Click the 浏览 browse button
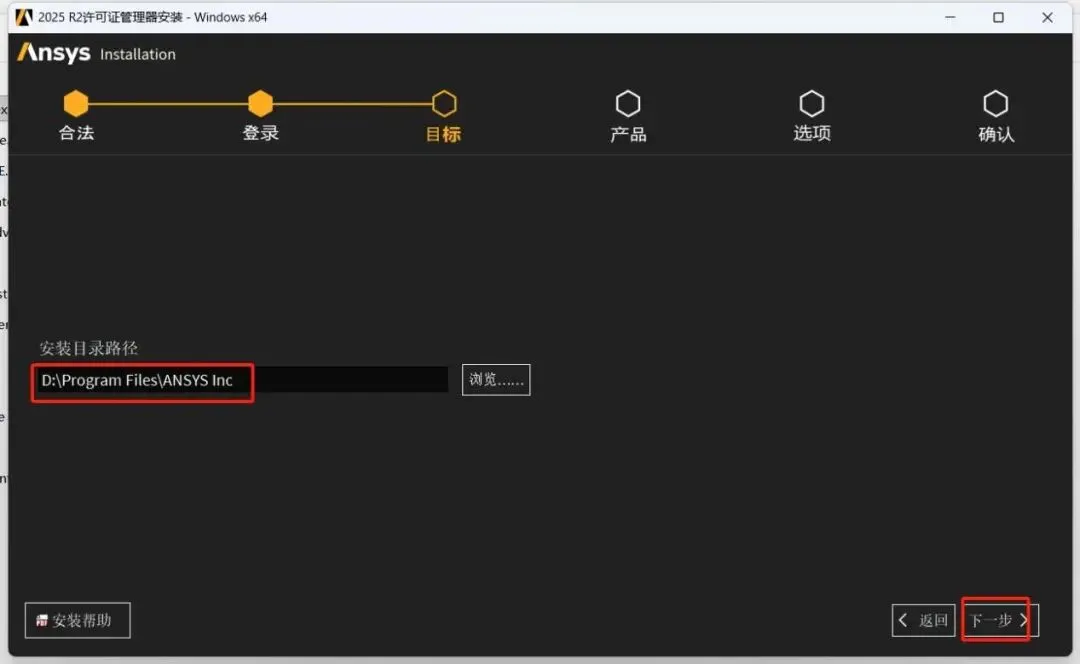This screenshot has height=664, width=1080. tap(496, 380)
